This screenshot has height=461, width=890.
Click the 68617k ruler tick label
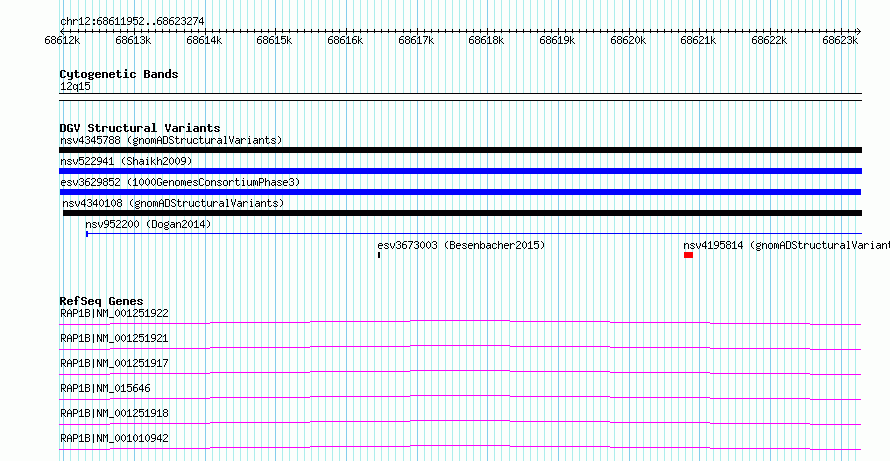click(x=416, y=40)
